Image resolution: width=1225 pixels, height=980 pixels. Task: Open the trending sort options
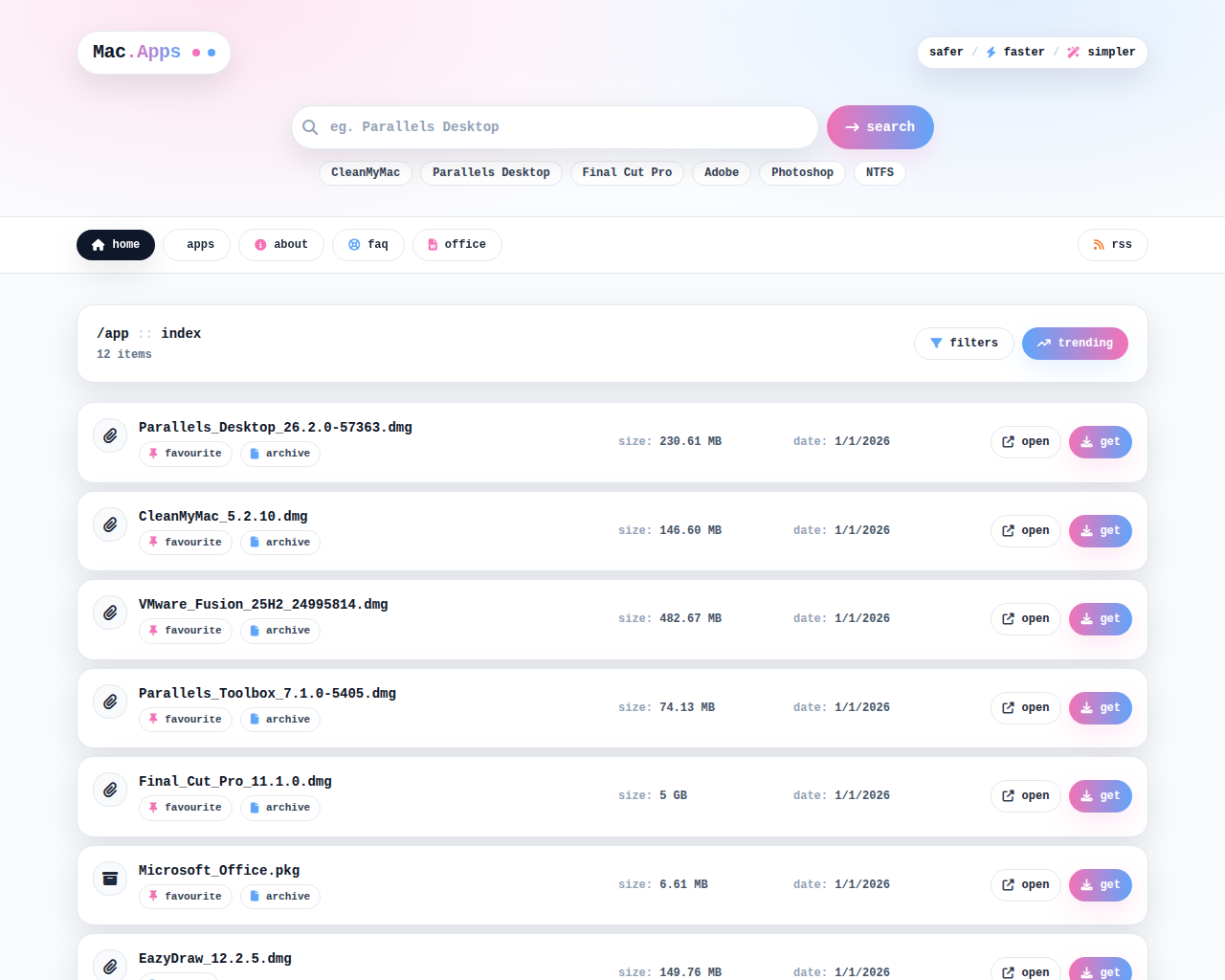click(x=1075, y=343)
